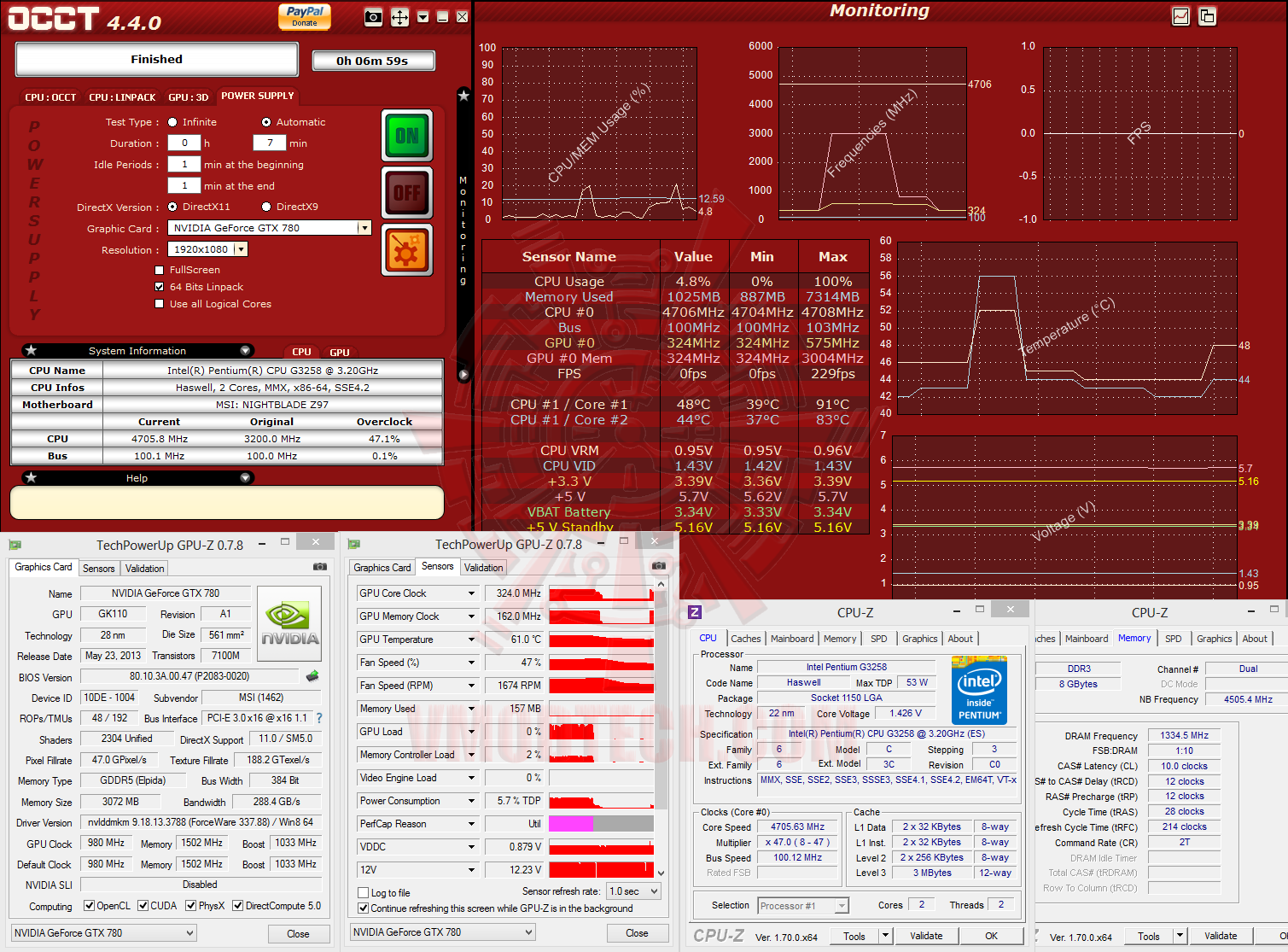The width and height of the screenshot is (1288, 952).
Task: Click the star icon beside Help
Action: [32, 477]
